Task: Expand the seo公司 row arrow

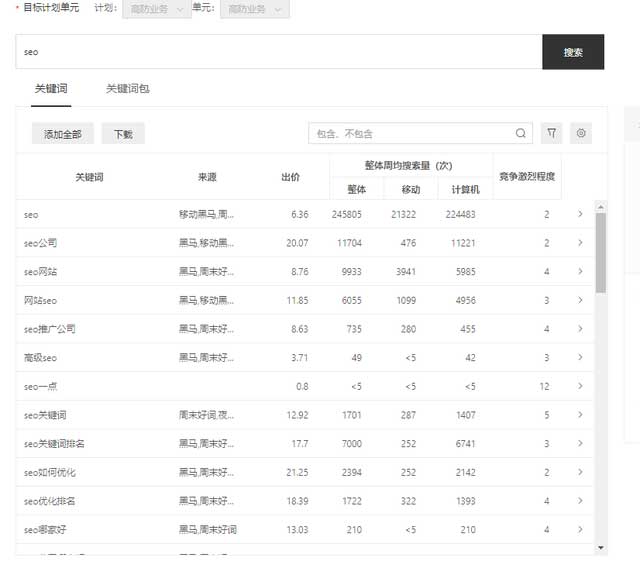Action: (580, 243)
